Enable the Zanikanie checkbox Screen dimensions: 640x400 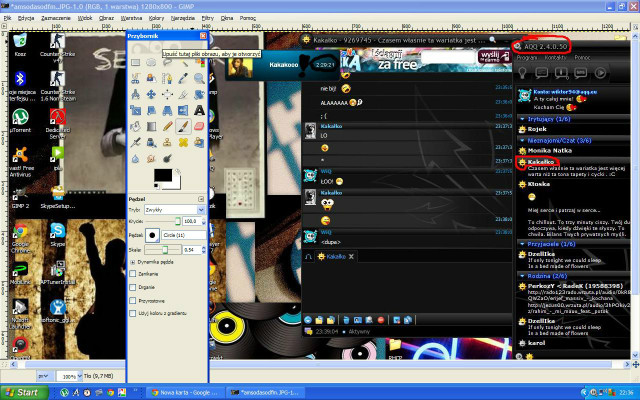133,274
